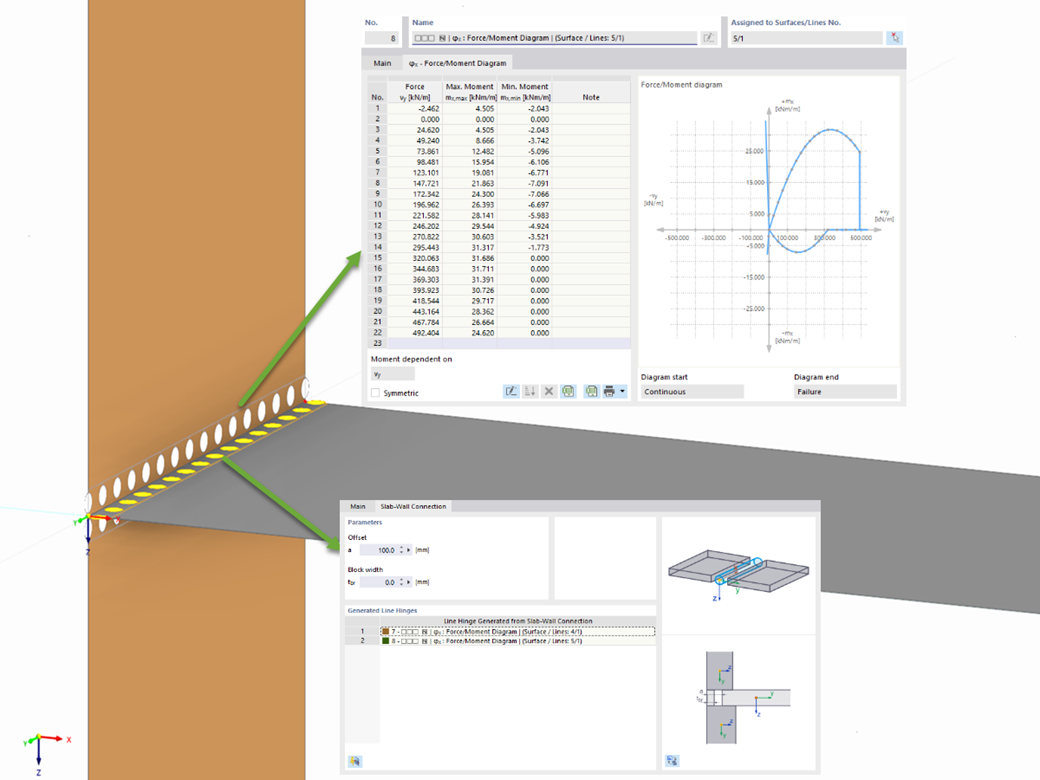
Task: Click the copy icon at bottom-left of Slab-Wall dialog
Action: tap(355, 760)
